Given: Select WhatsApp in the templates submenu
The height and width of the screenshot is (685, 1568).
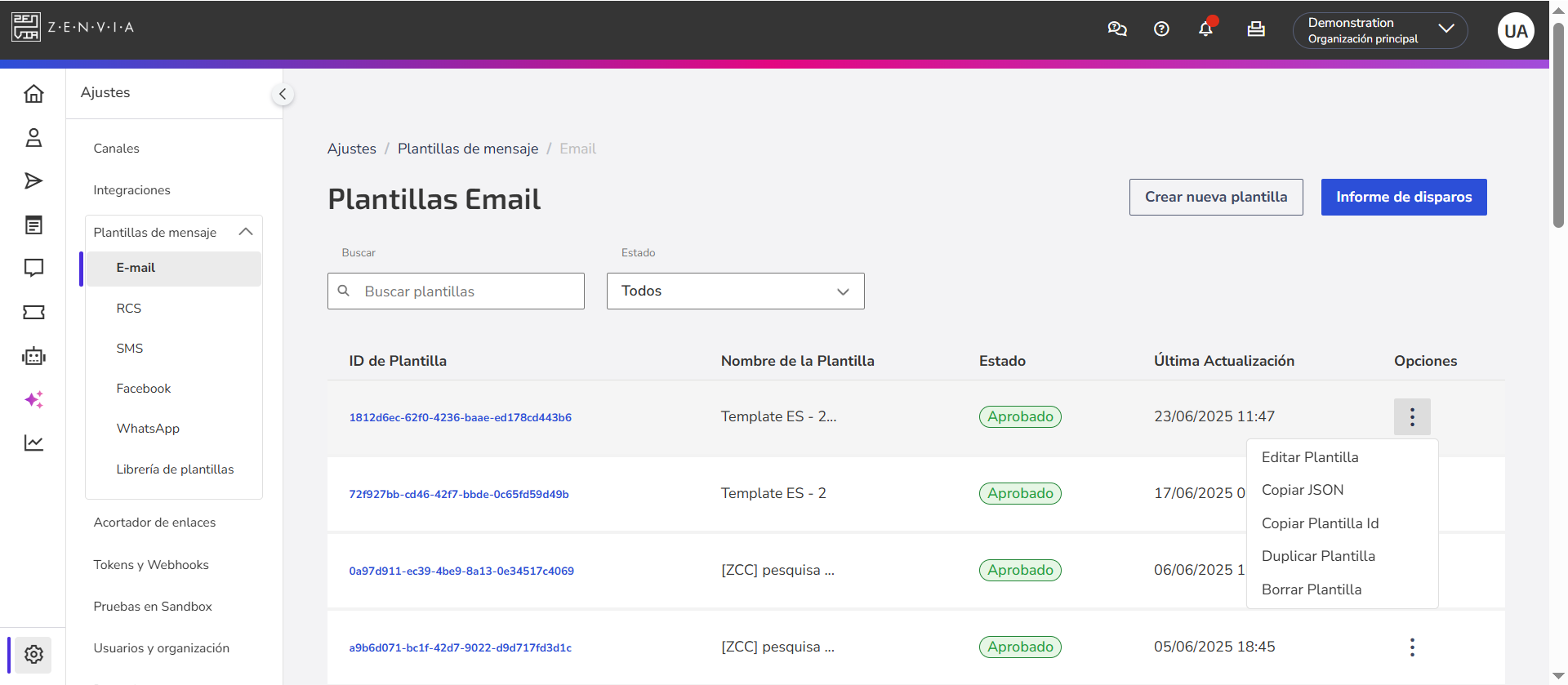Looking at the screenshot, I should (x=148, y=429).
